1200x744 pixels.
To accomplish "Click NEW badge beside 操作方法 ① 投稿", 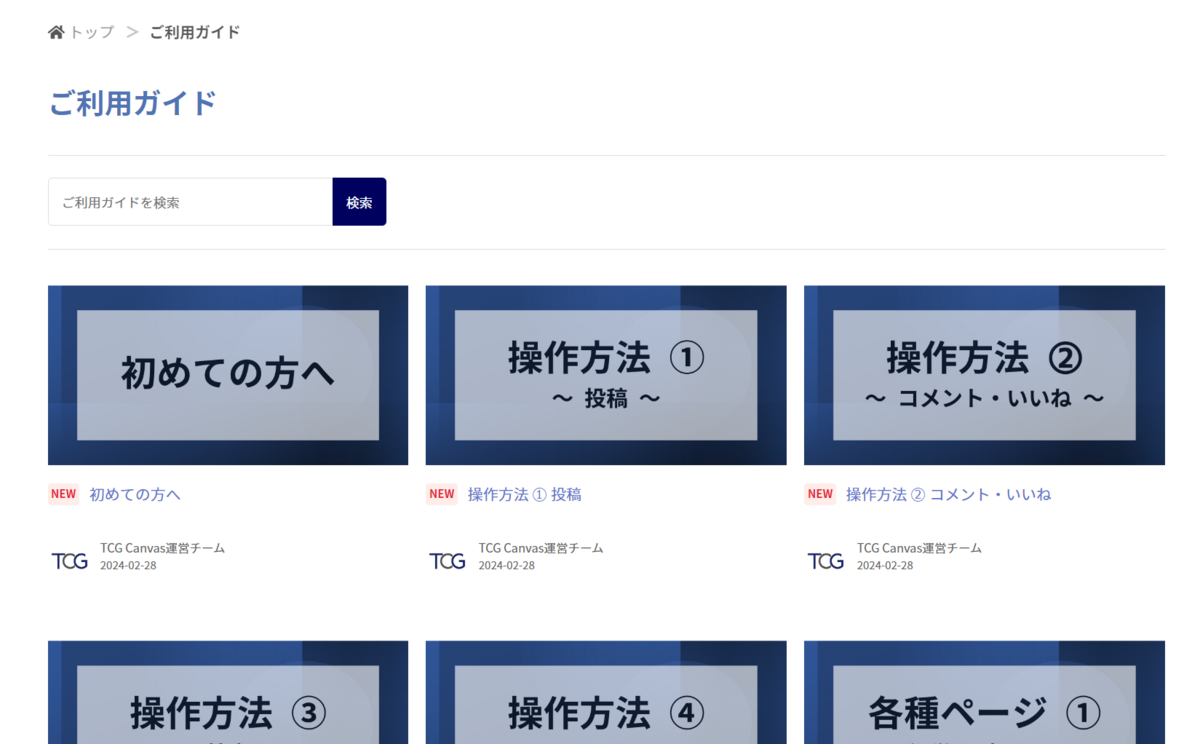I will coord(442,494).
